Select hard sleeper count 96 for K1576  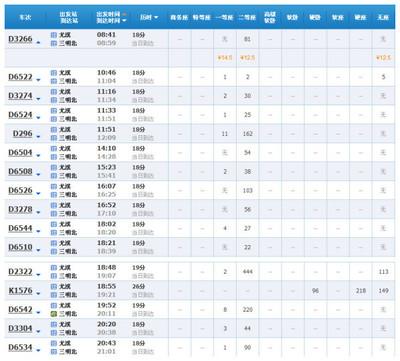tap(315, 291)
